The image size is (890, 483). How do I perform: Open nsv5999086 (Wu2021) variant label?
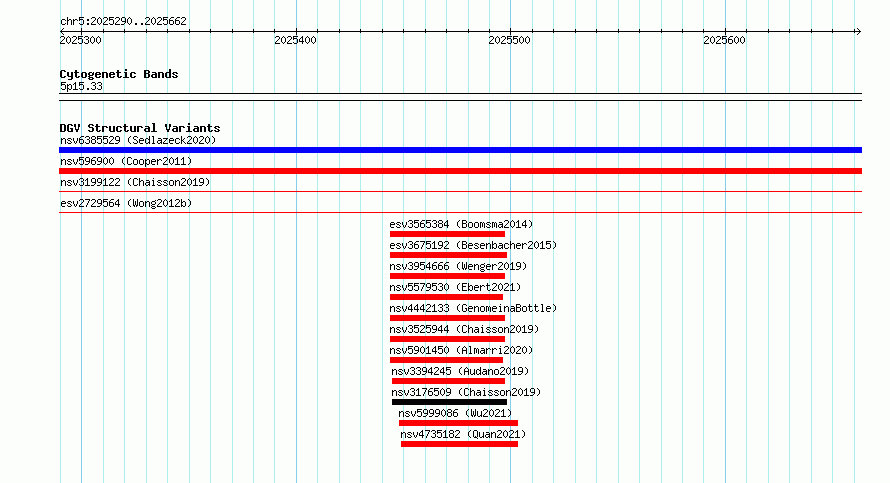455,413
